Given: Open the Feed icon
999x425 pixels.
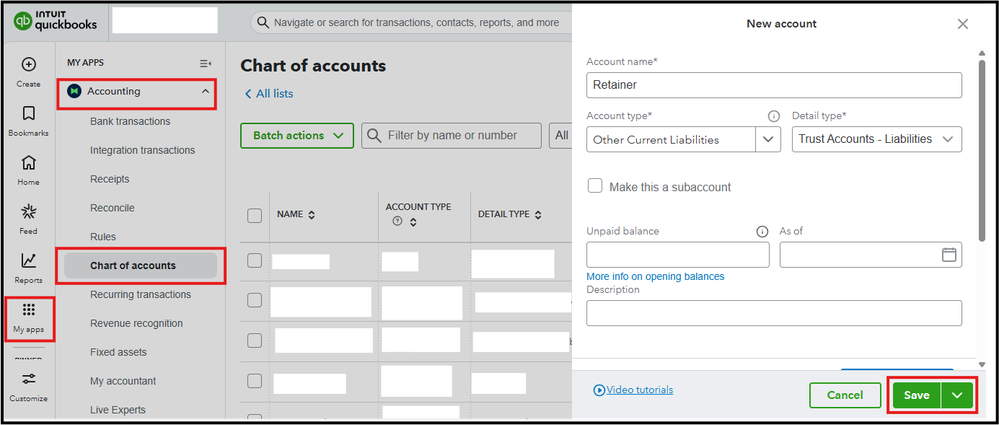Looking at the screenshot, I should pos(28,212).
